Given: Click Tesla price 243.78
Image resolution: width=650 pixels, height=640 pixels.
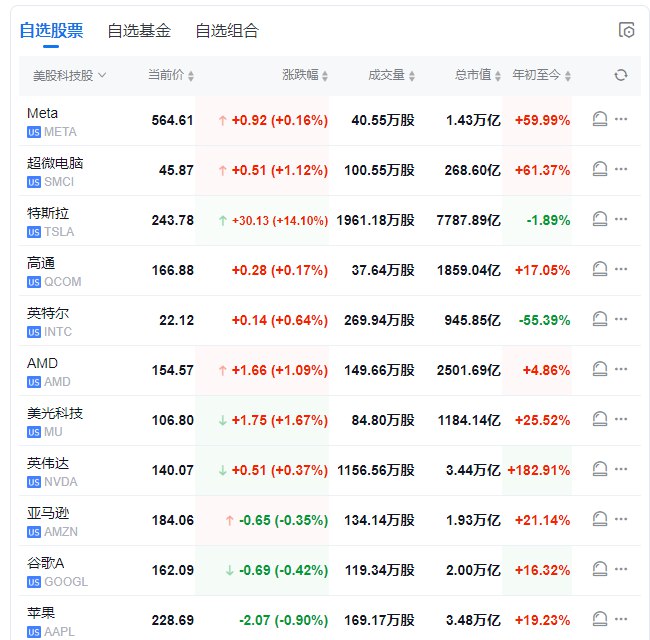Looking at the screenshot, I should [x=172, y=220].
